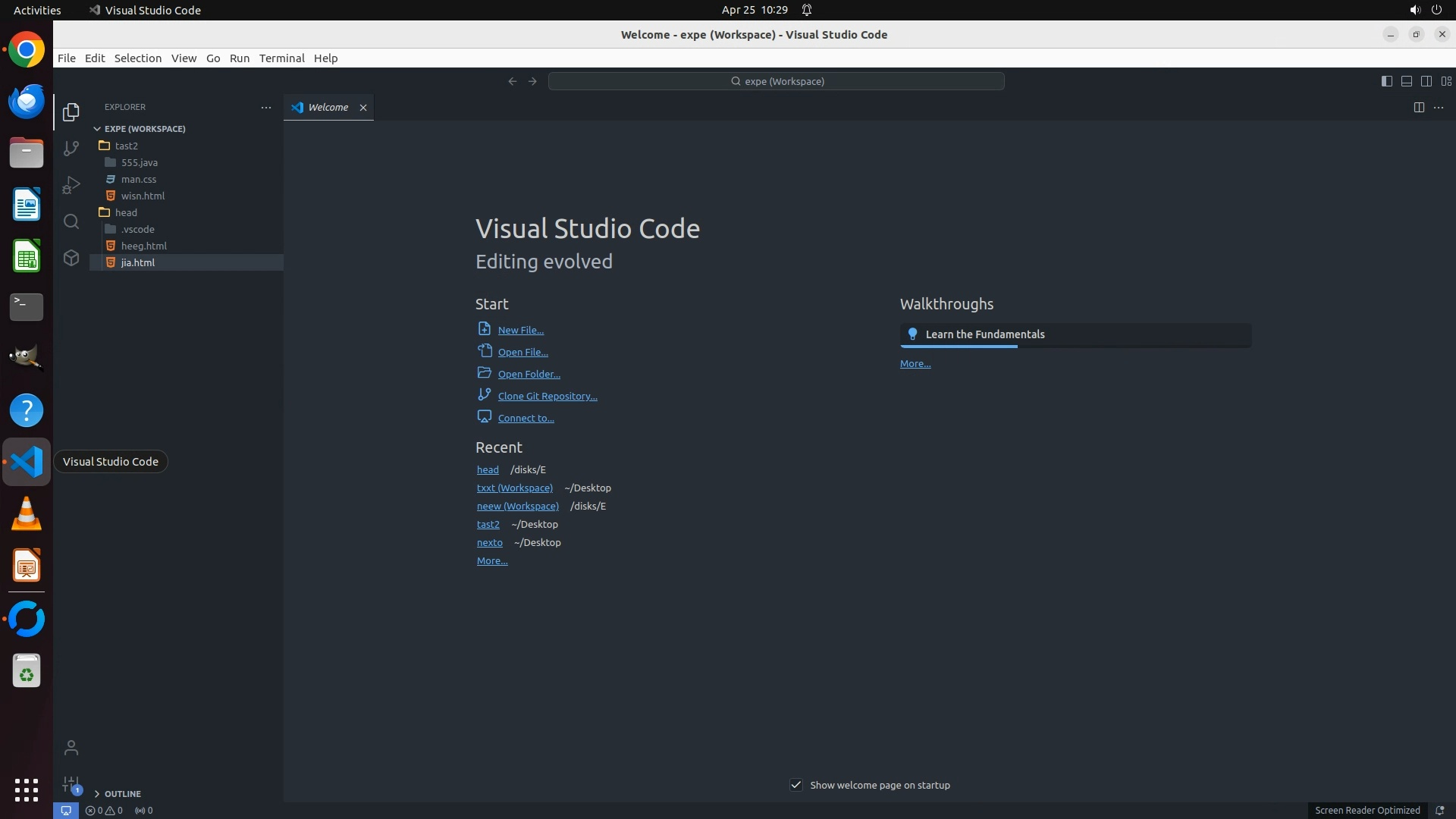The height and width of the screenshot is (819, 1456).
Task: Click the Clone Git Repository link
Action: [547, 396]
